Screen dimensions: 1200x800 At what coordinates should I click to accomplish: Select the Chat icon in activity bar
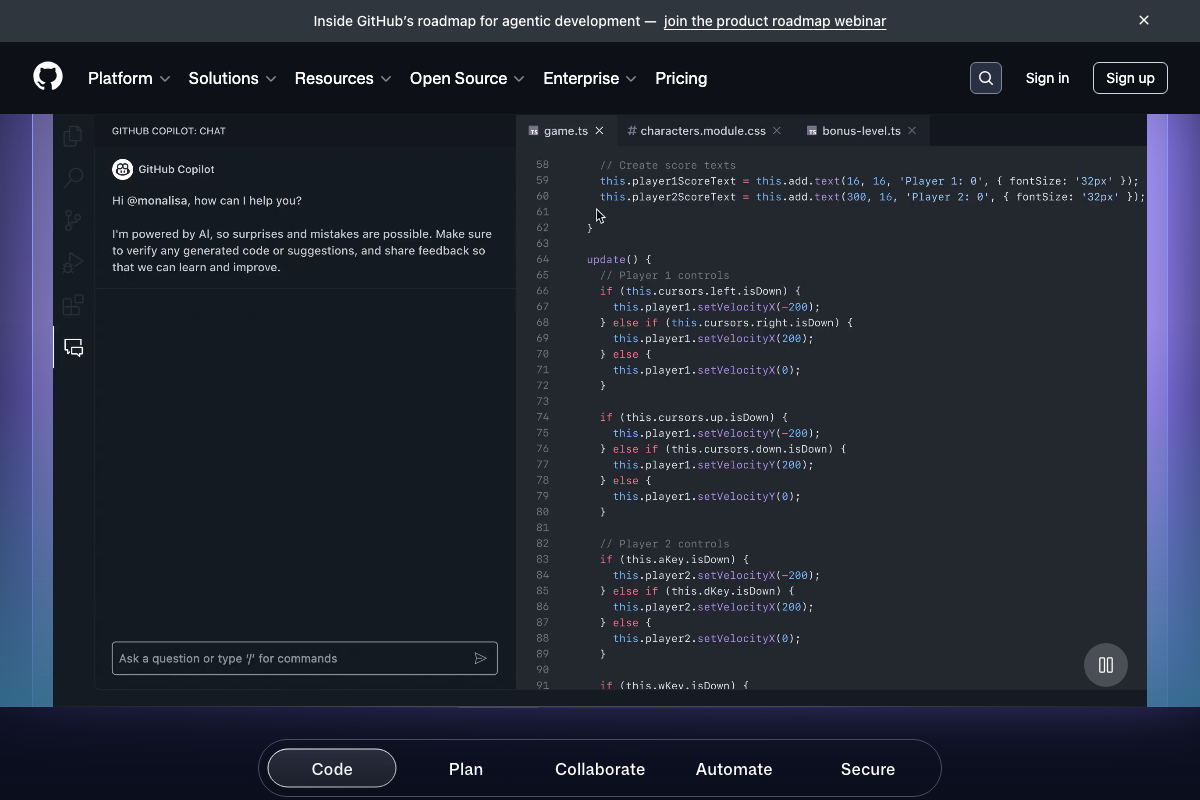(73, 348)
